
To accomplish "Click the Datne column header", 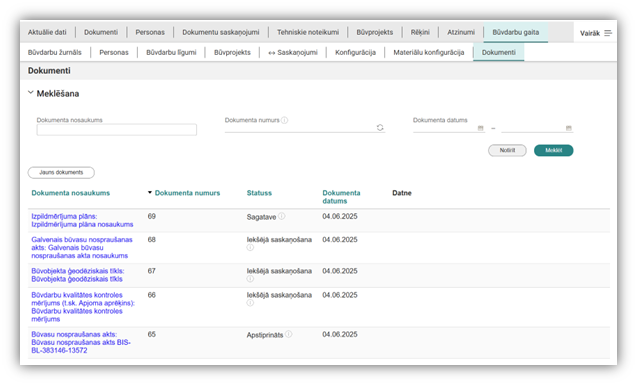I will point(402,193).
